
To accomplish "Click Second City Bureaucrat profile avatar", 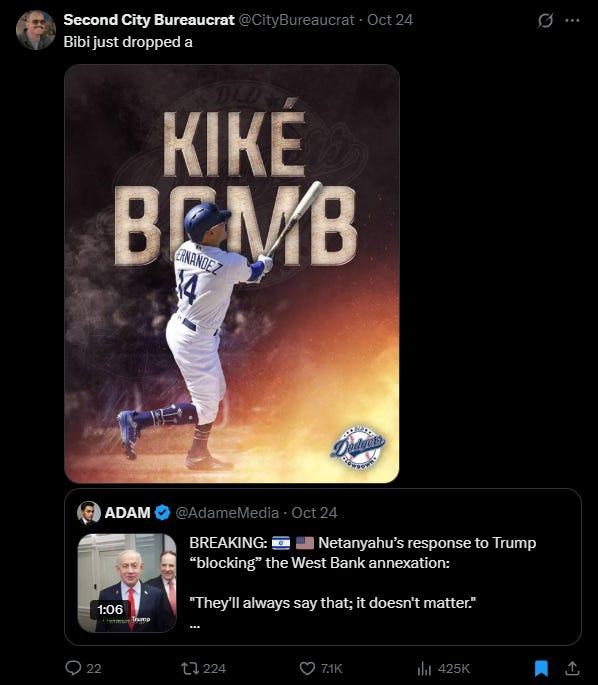I will point(36,30).
